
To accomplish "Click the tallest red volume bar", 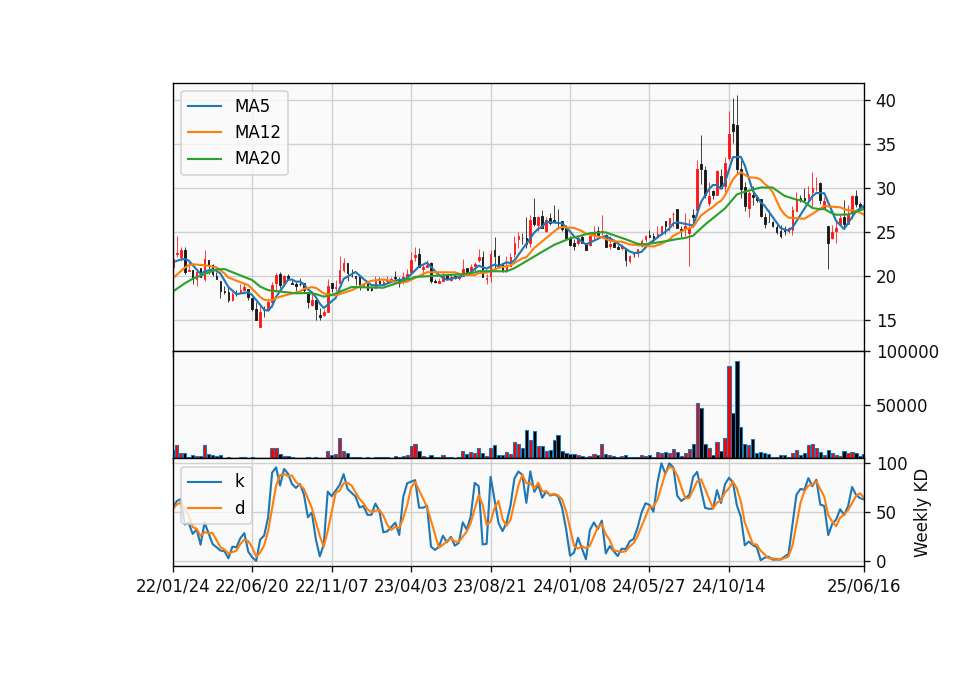I will tap(729, 412).
